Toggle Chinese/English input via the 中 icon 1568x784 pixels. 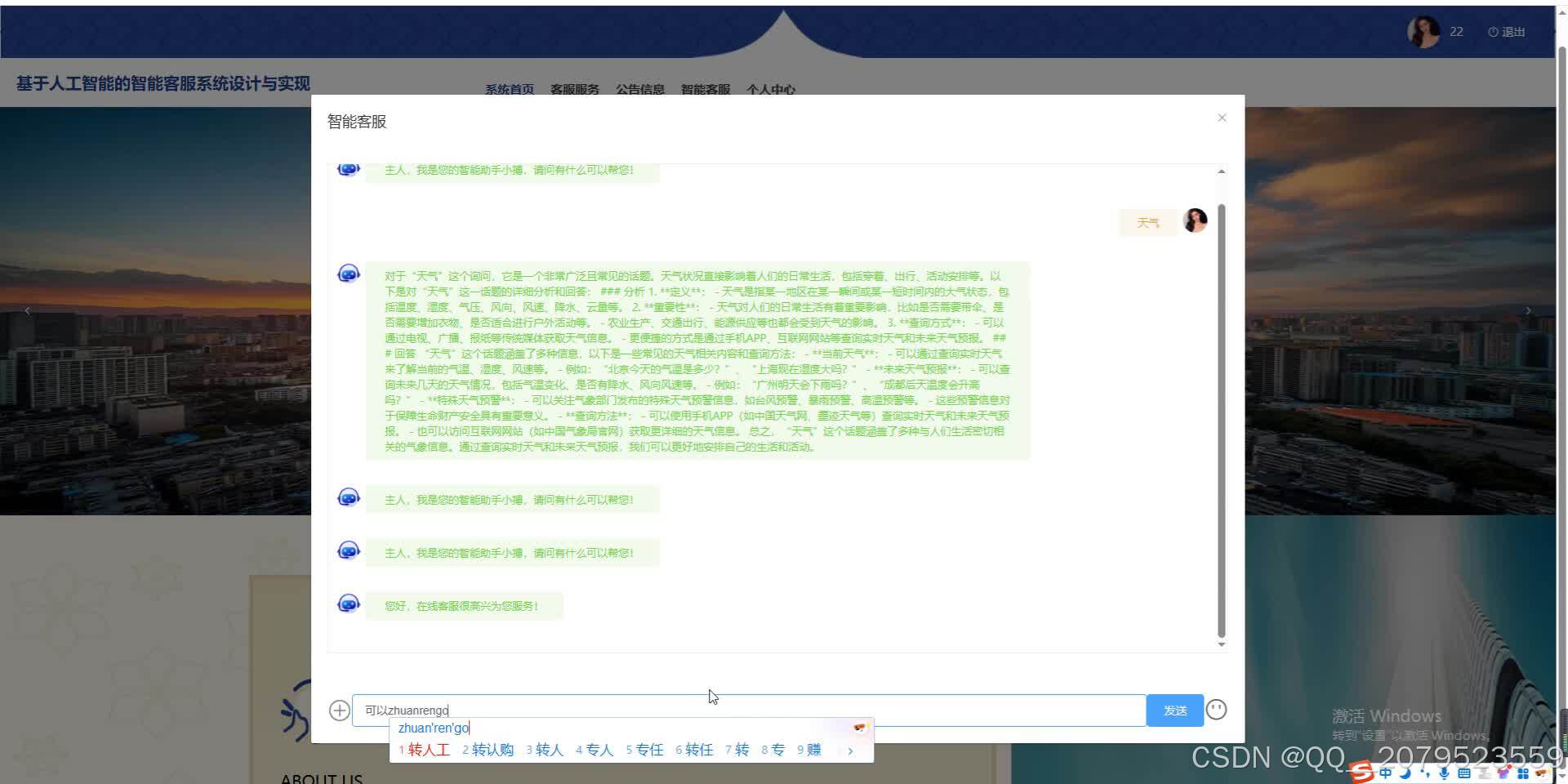click(1386, 773)
